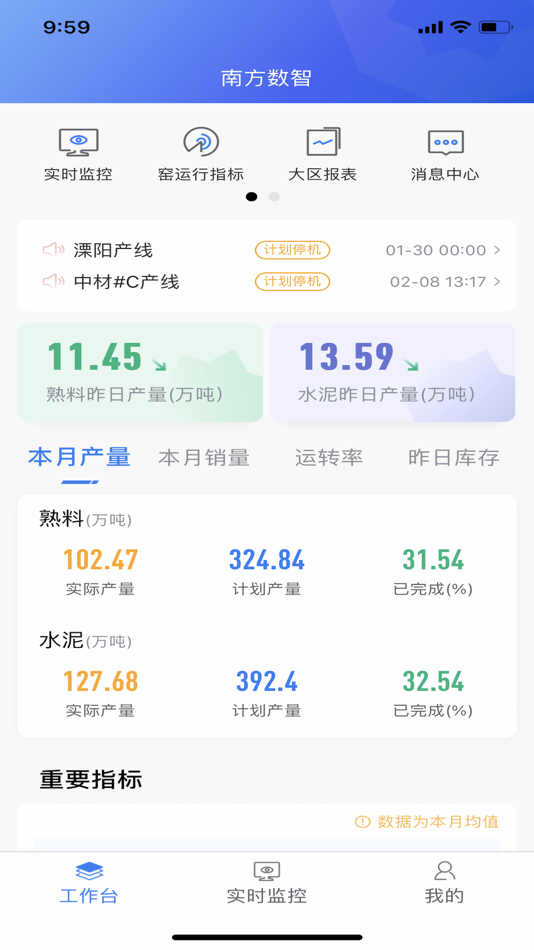Tap the 32.54 水泥 completion percentage
The height and width of the screenshot is (950, 534).
pyautogui.click(x=433, y=681)
